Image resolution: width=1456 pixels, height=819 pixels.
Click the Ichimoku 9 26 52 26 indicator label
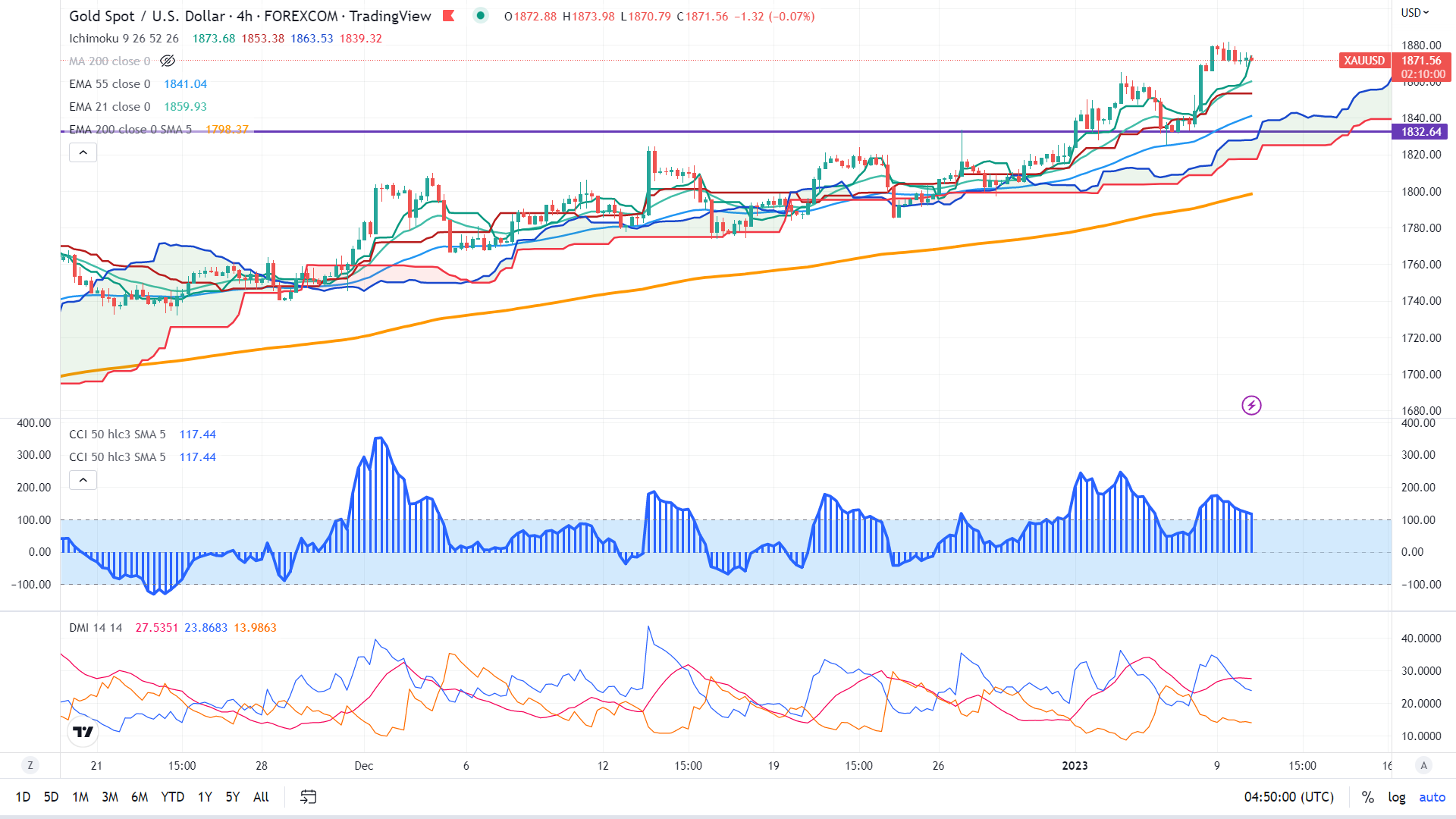point(124,39)
